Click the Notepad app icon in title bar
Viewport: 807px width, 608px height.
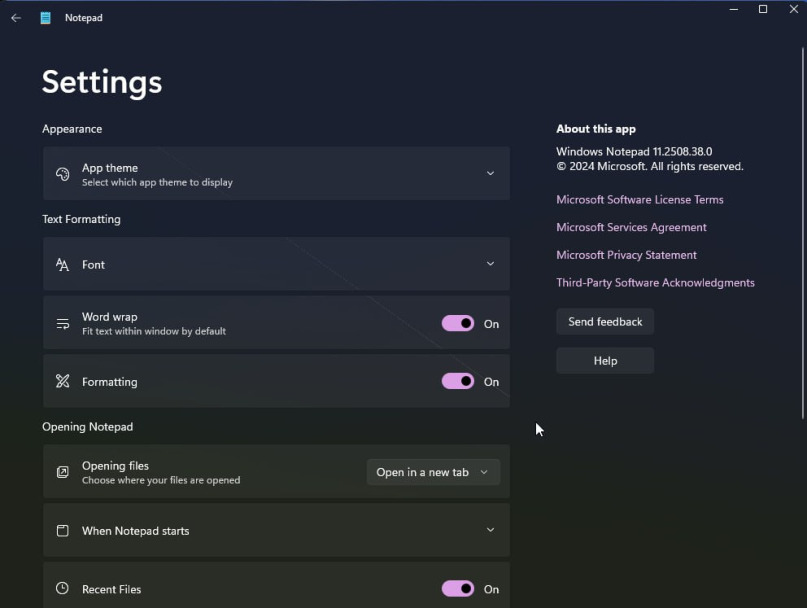(x=45, y=18)
